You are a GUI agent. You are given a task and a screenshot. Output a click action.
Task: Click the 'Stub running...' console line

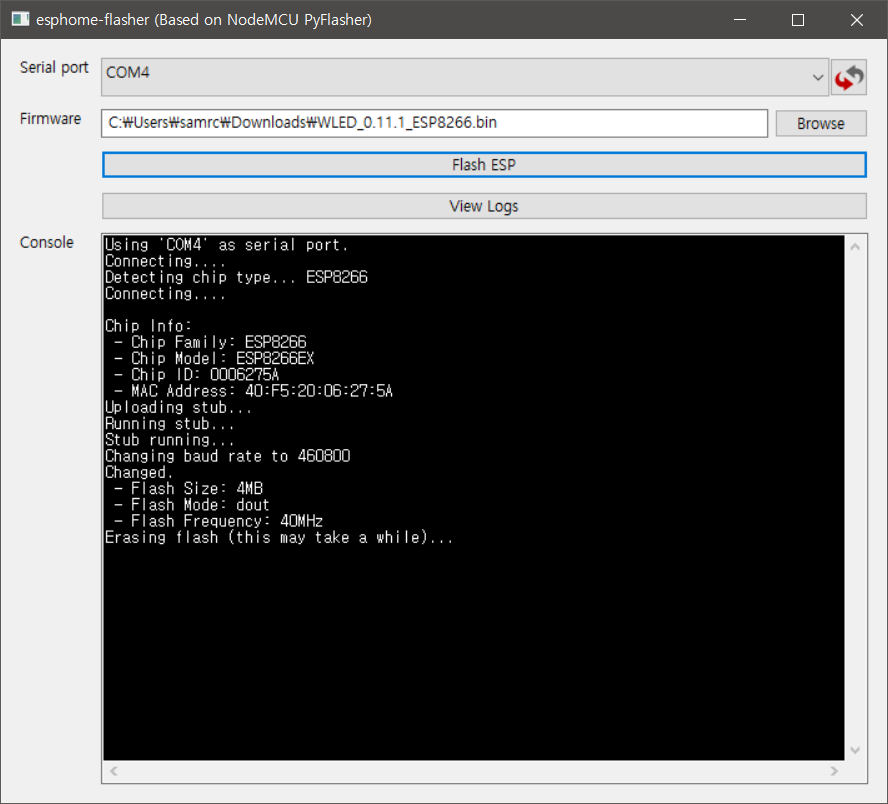coord(169,440)
